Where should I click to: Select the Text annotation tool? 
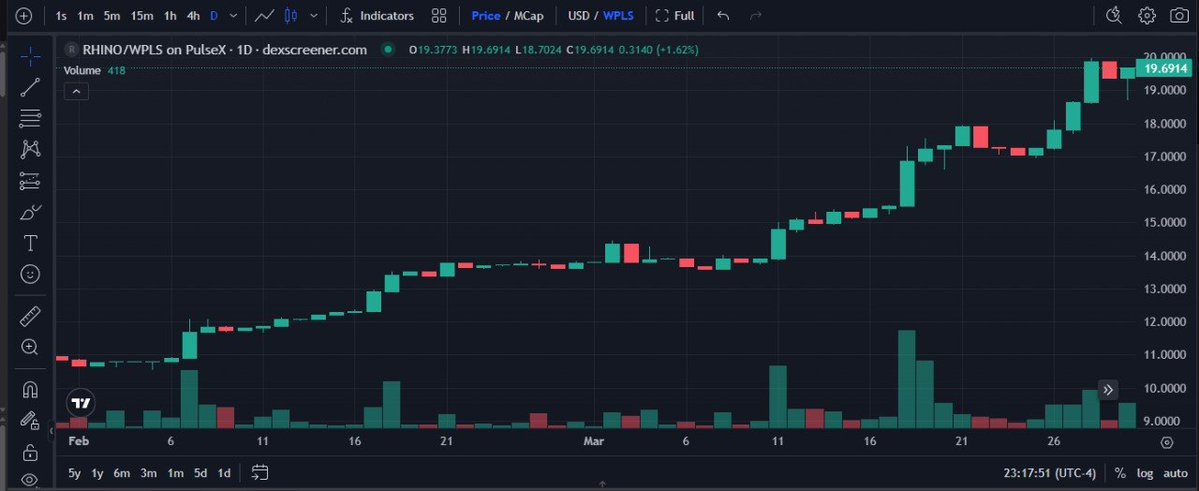[30, 243]
